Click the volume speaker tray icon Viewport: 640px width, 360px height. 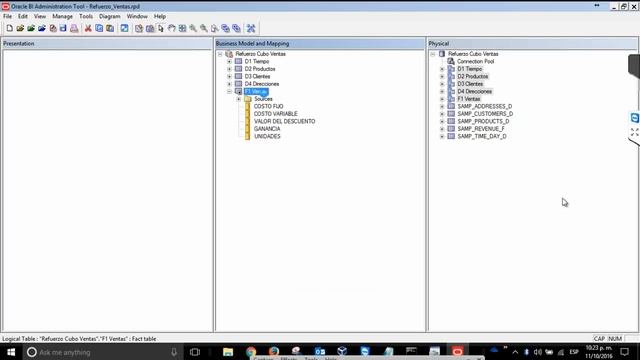click(538, 352)
